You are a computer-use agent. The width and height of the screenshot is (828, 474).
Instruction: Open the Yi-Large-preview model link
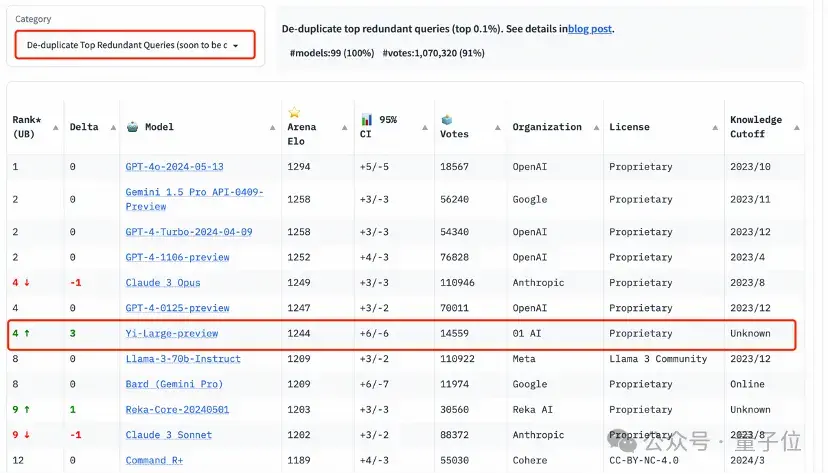click(171, 334)
